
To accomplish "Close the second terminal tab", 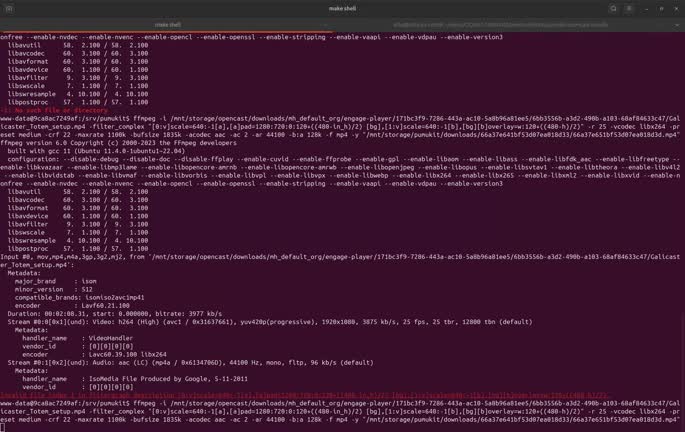I will click(x=661, y=24).
